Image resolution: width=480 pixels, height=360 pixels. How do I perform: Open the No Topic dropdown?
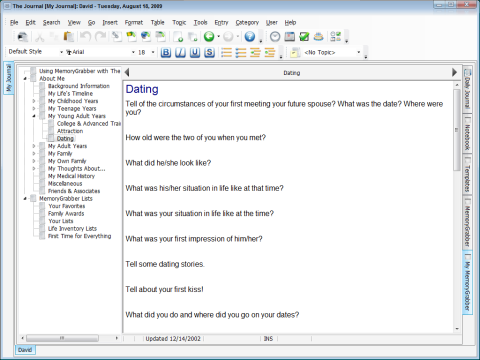tap(359, 52)
